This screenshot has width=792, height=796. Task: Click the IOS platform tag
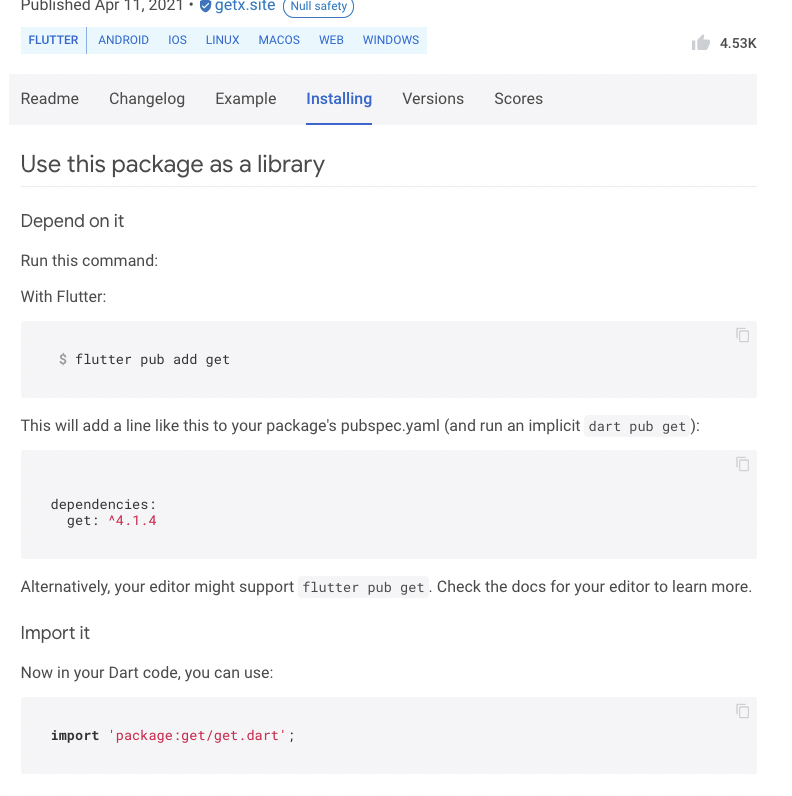[177, 40]
